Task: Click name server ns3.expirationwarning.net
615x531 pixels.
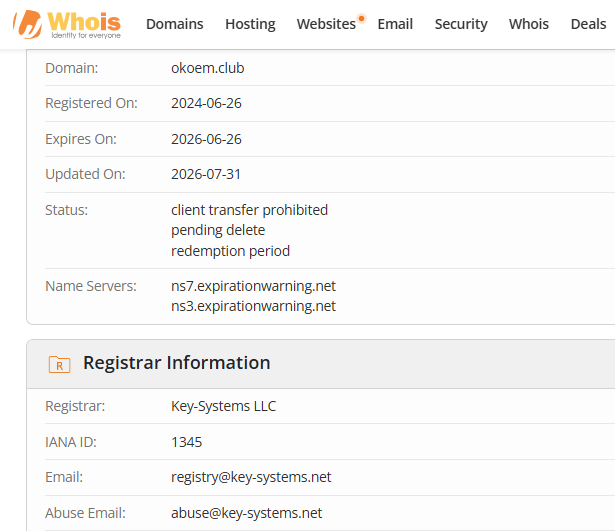Action: click(253, 306)
